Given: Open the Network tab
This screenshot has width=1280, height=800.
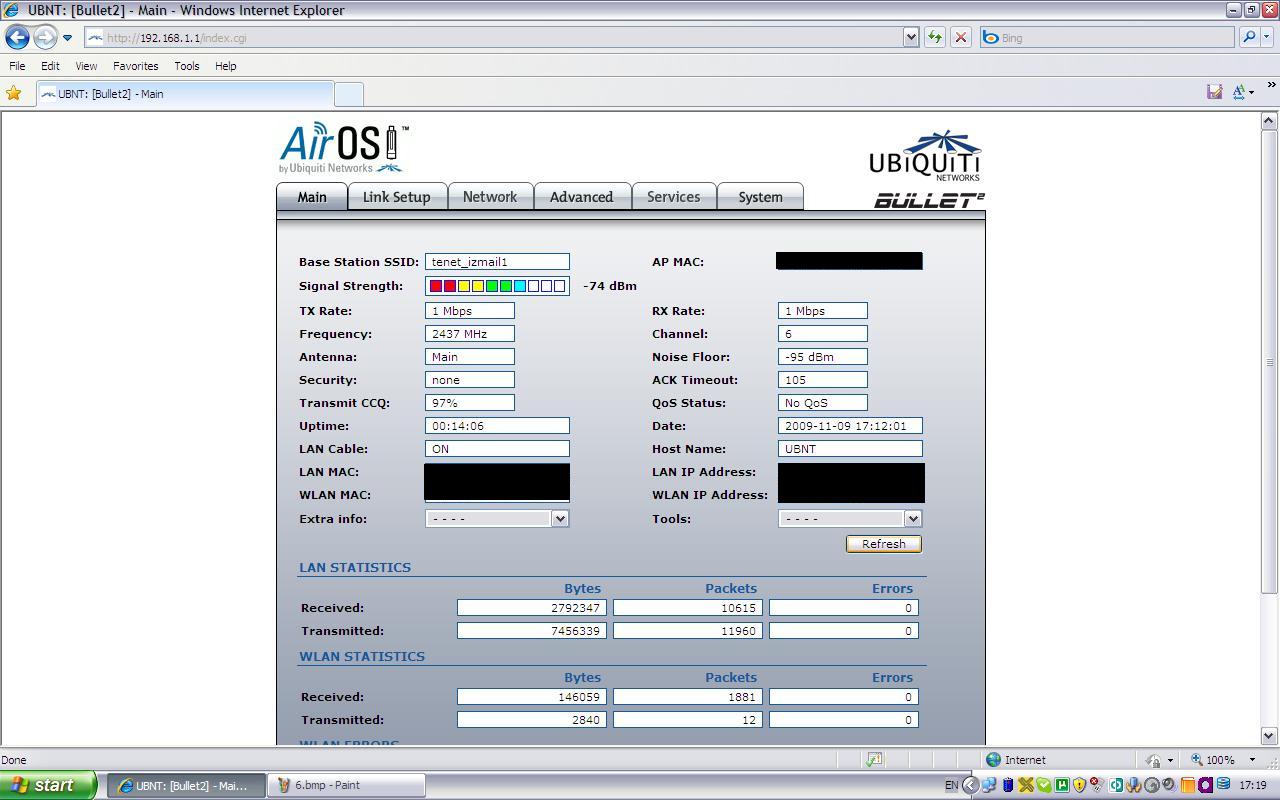Looking at the screenshot, I should coord(490,197).
